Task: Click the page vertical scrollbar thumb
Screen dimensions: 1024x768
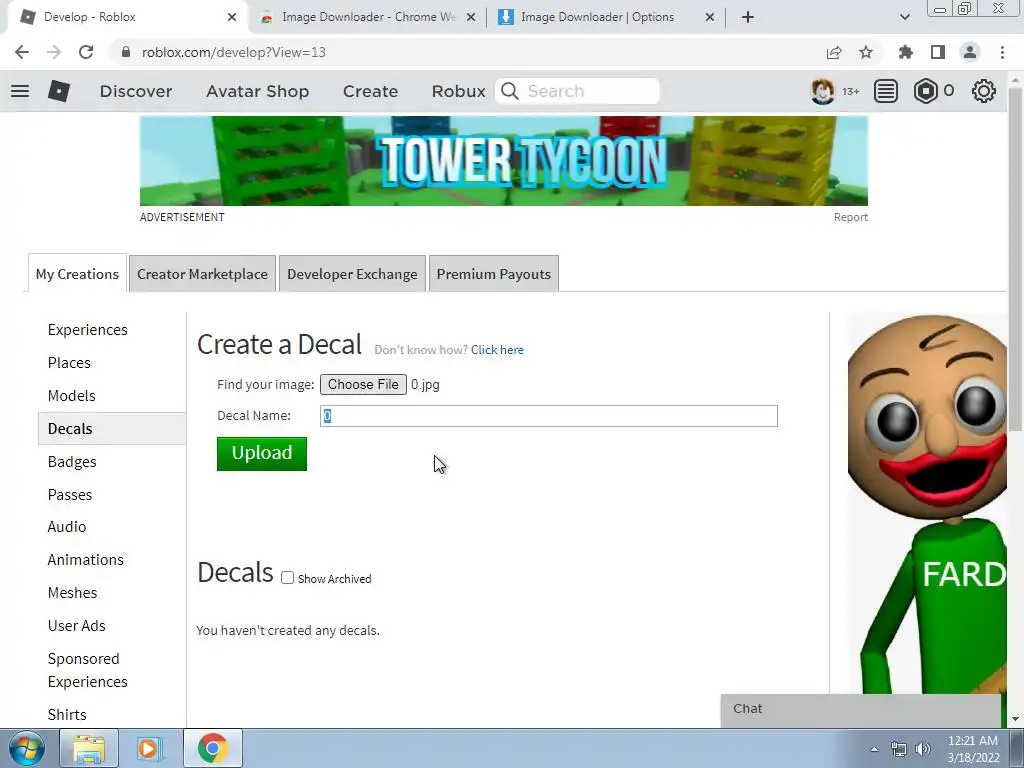Action: pos(1015,258)
